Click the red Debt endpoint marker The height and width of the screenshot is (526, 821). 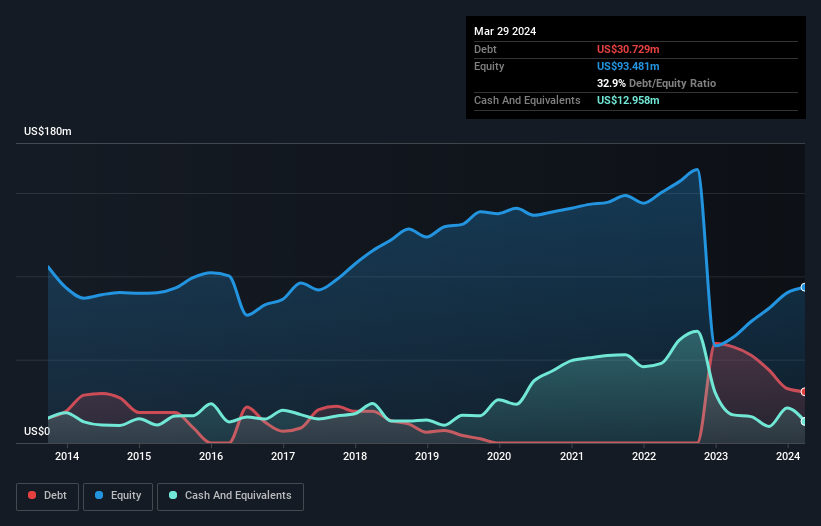[804, 391]
